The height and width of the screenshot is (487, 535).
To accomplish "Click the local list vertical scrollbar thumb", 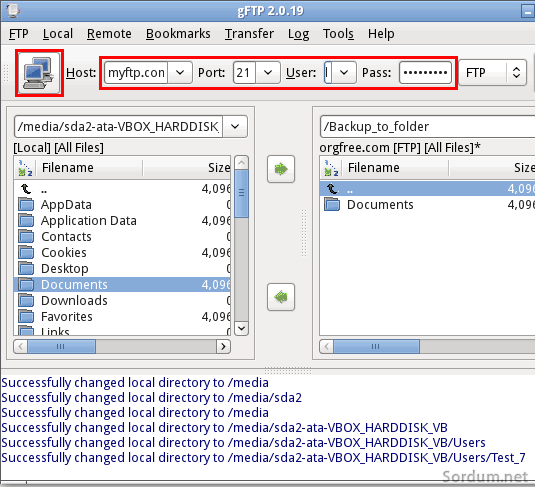I will coord(242,194).
